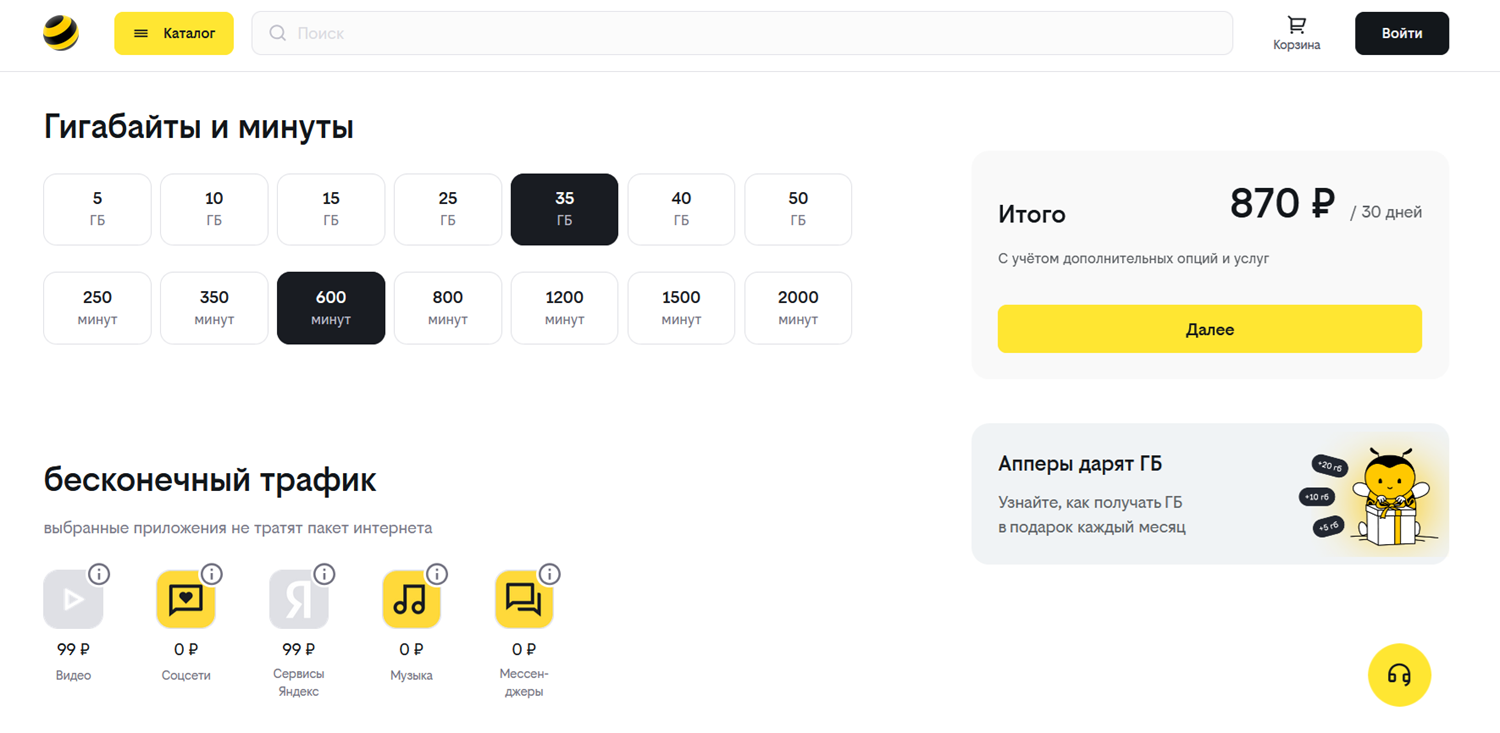
Task: Click the 99 ₽ price under Видео
Action: click(x=73, y=650)
